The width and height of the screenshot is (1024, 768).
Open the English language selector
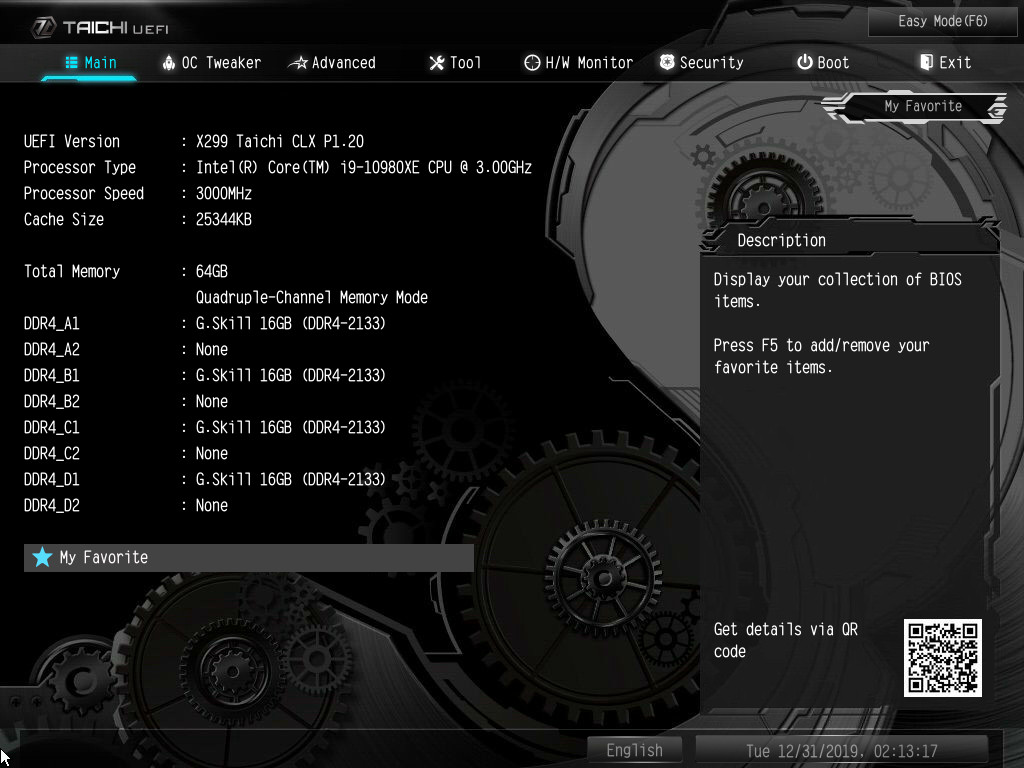tap(634, 750)
